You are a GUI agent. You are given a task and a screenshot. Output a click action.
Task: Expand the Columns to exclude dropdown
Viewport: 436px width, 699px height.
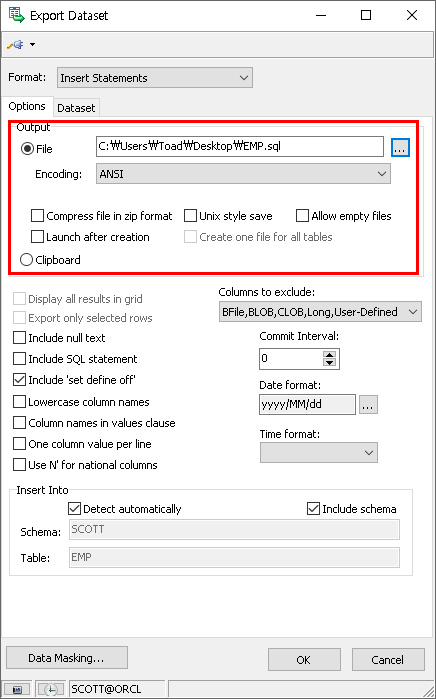pos(320,312)
